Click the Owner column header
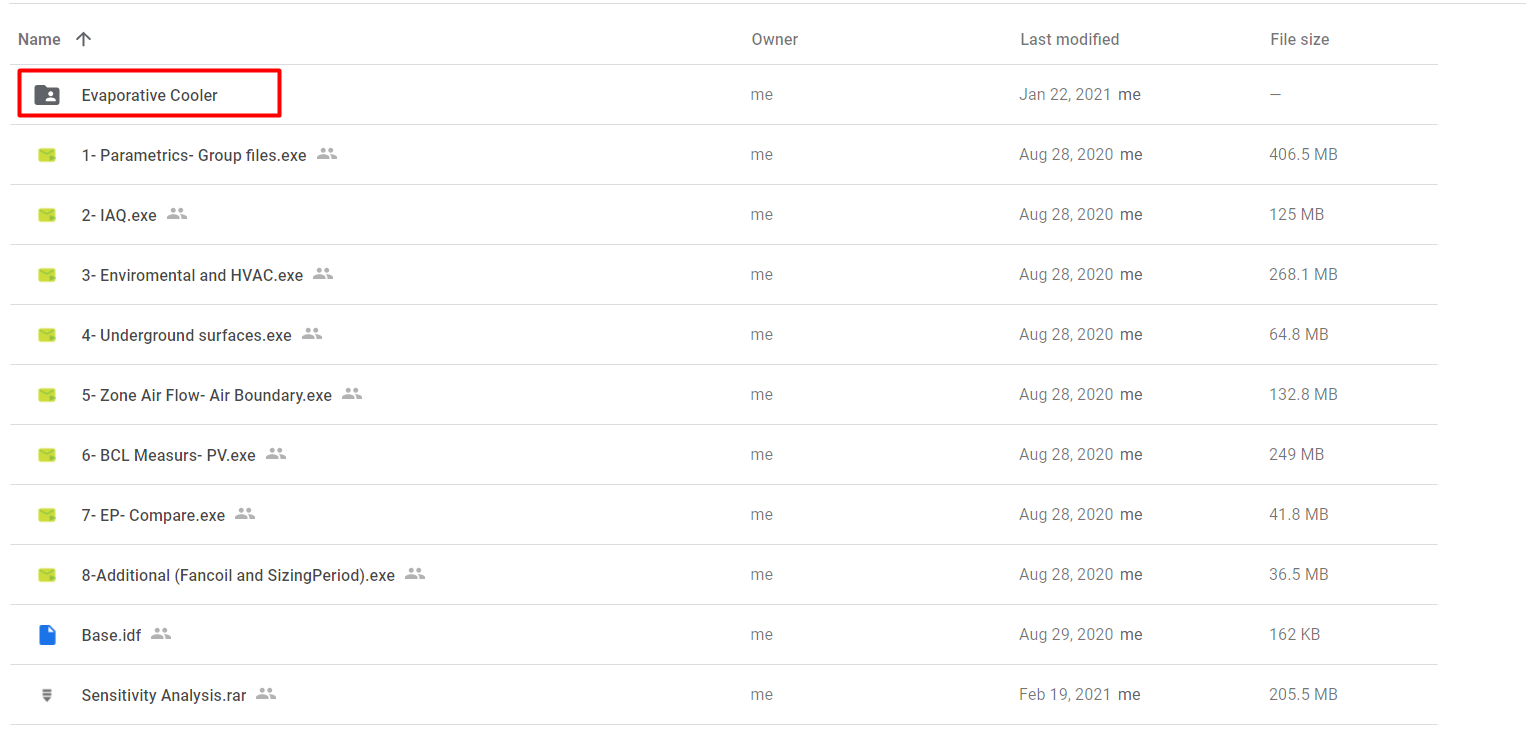Screen dimensions: 1526x755 click(x=774, y=40)
